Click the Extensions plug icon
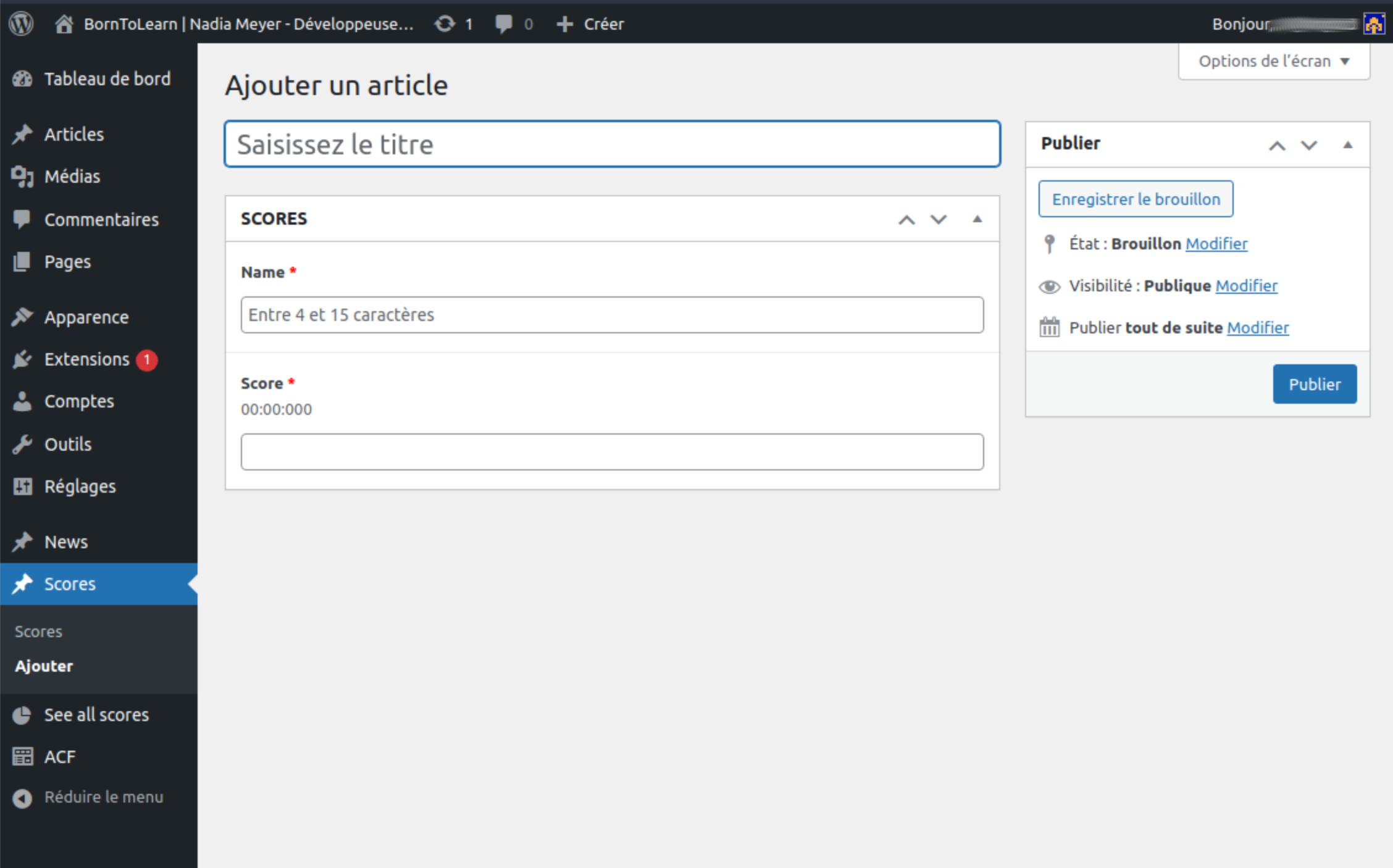The image size is (1393, 868). [x=22, y=359]
